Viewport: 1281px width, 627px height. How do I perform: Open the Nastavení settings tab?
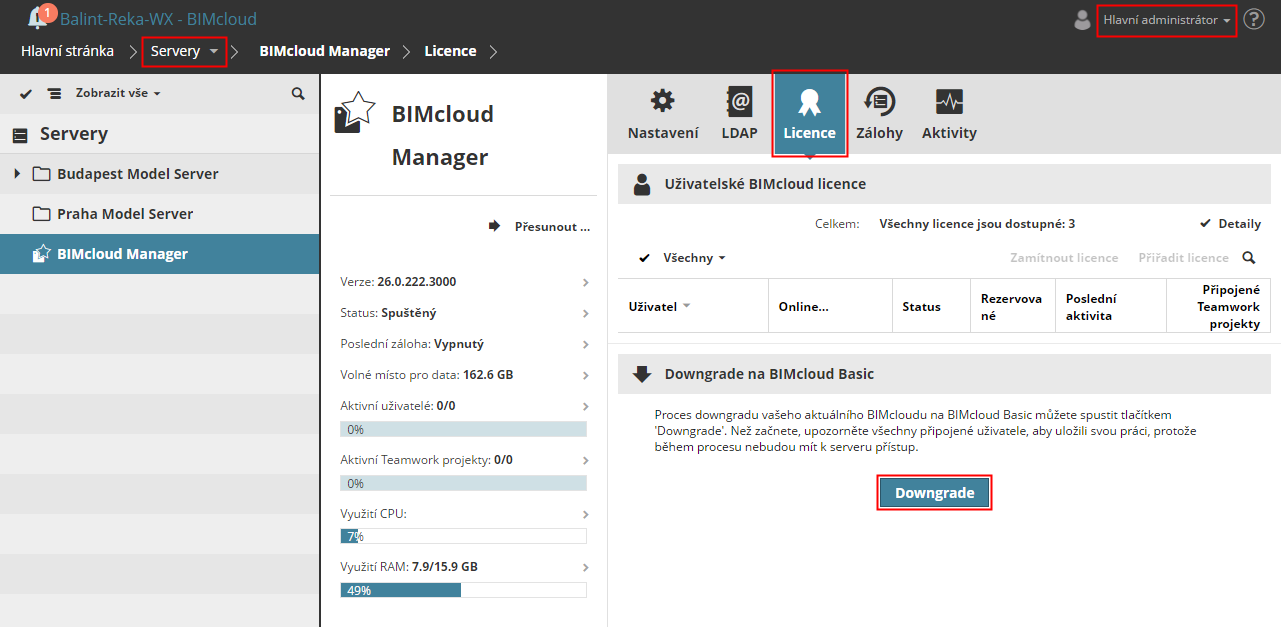coord(663,114)
